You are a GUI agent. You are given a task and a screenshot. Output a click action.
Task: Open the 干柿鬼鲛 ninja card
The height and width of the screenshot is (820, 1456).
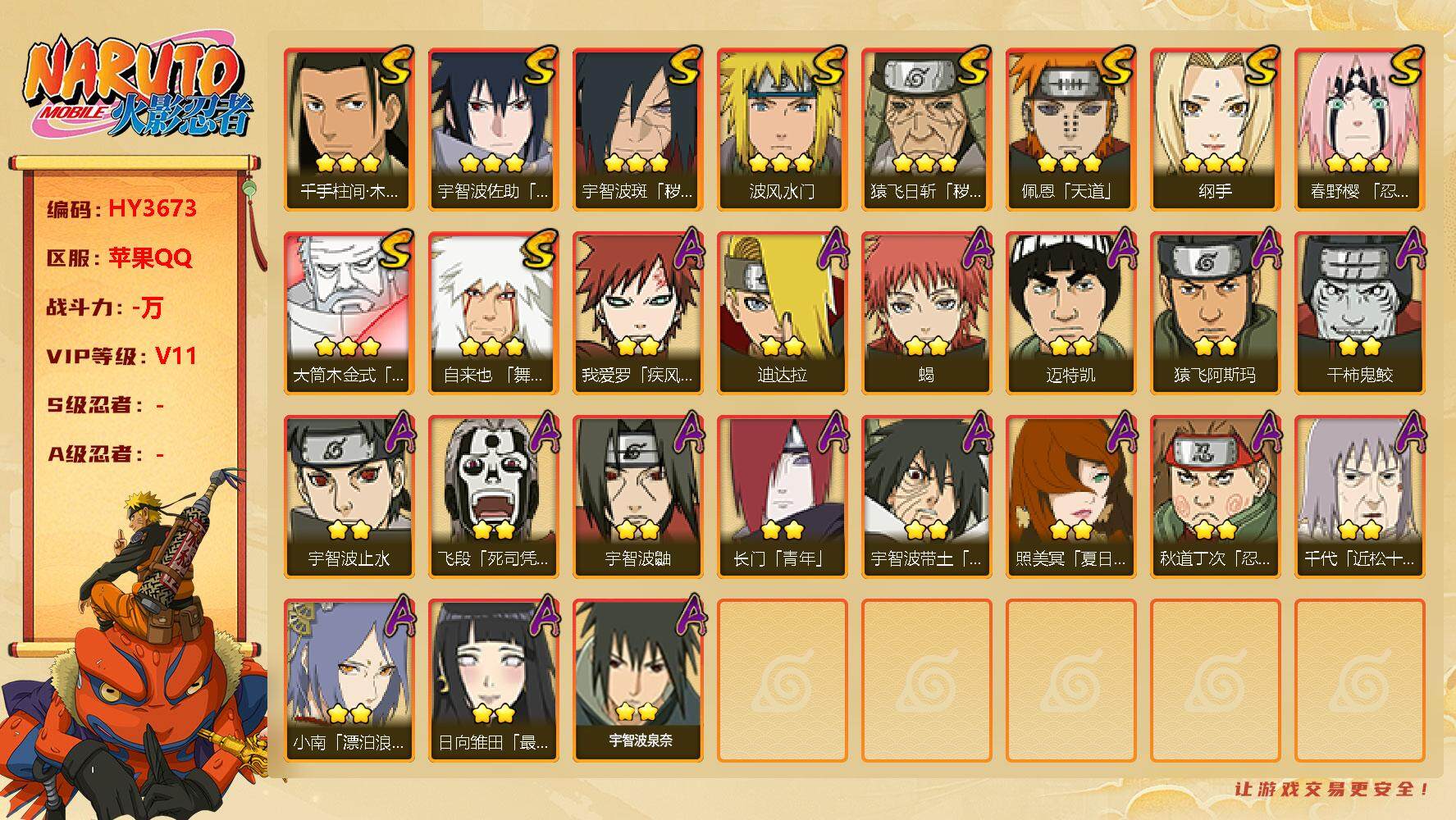pos(1359,313)
